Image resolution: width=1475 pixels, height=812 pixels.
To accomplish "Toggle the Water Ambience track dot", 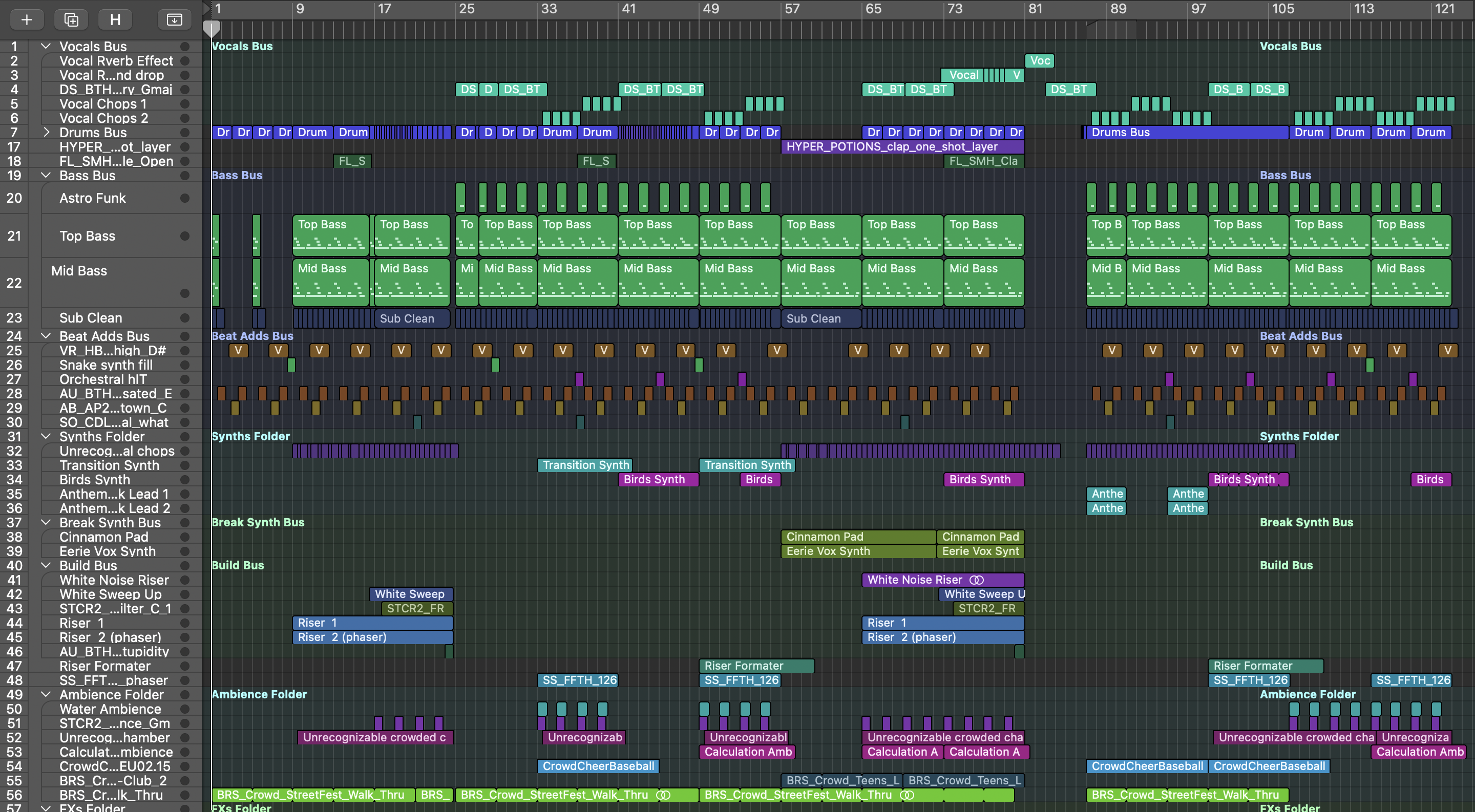I will (x=185, y=709).
